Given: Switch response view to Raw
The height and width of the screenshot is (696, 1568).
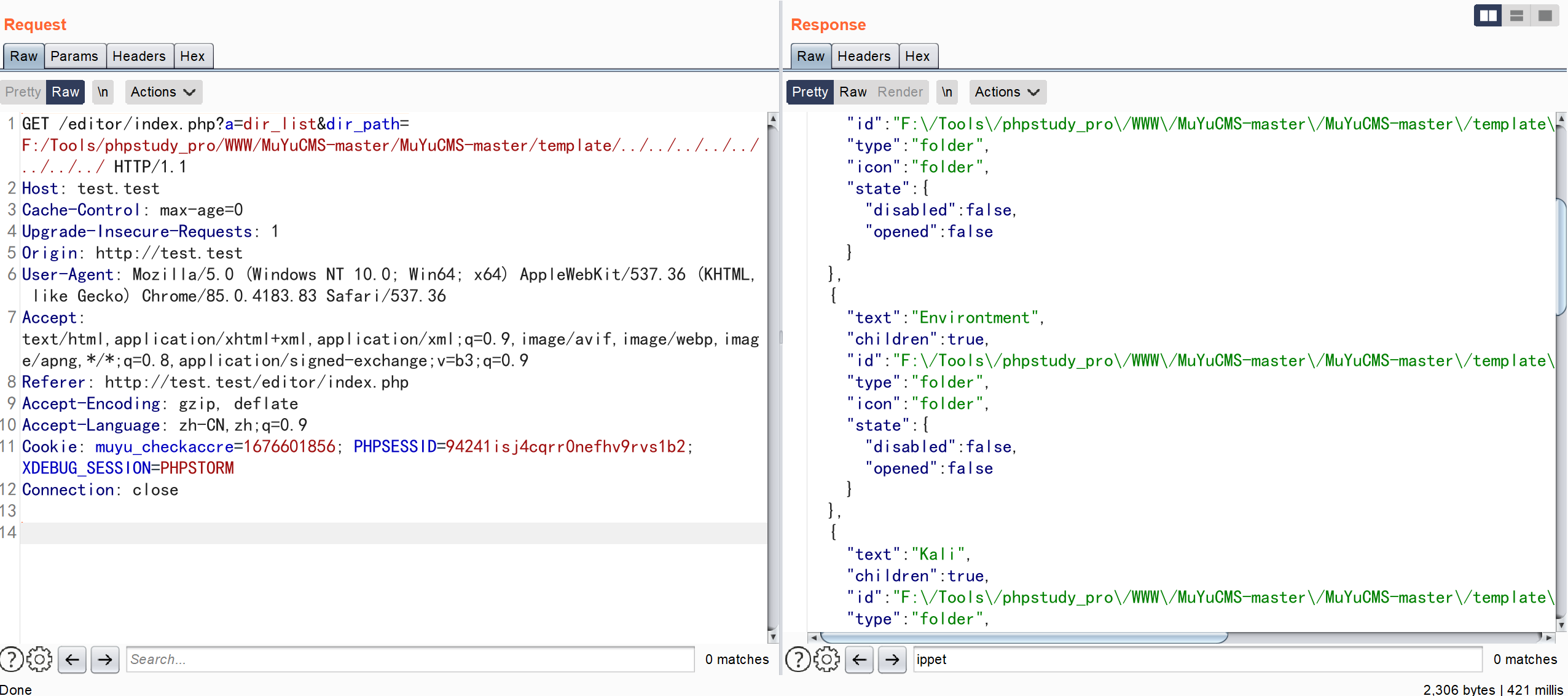Looking at the screenshot, I should (853, 92).
